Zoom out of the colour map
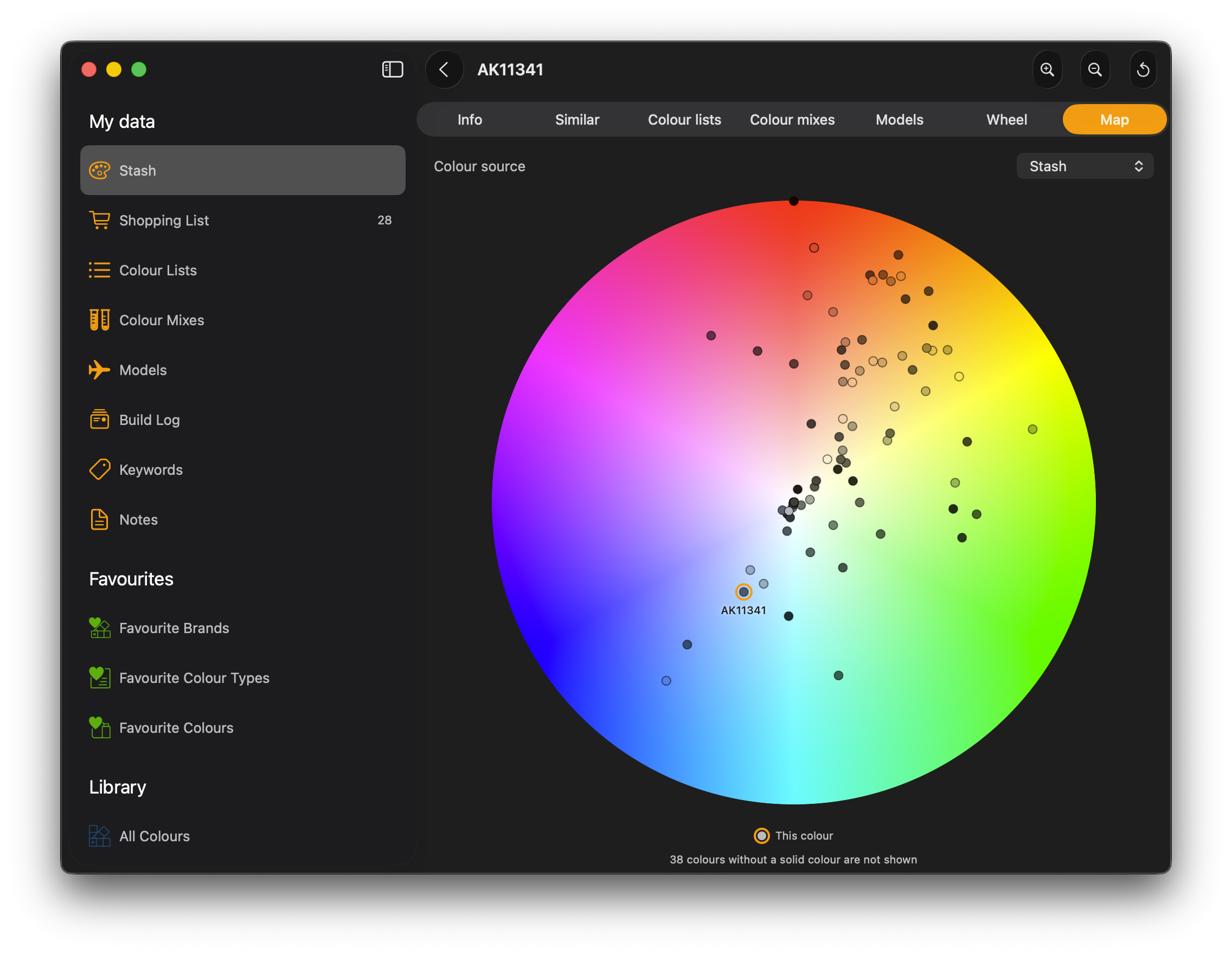The image size is (1232, 954). [x=1094, y=69]
